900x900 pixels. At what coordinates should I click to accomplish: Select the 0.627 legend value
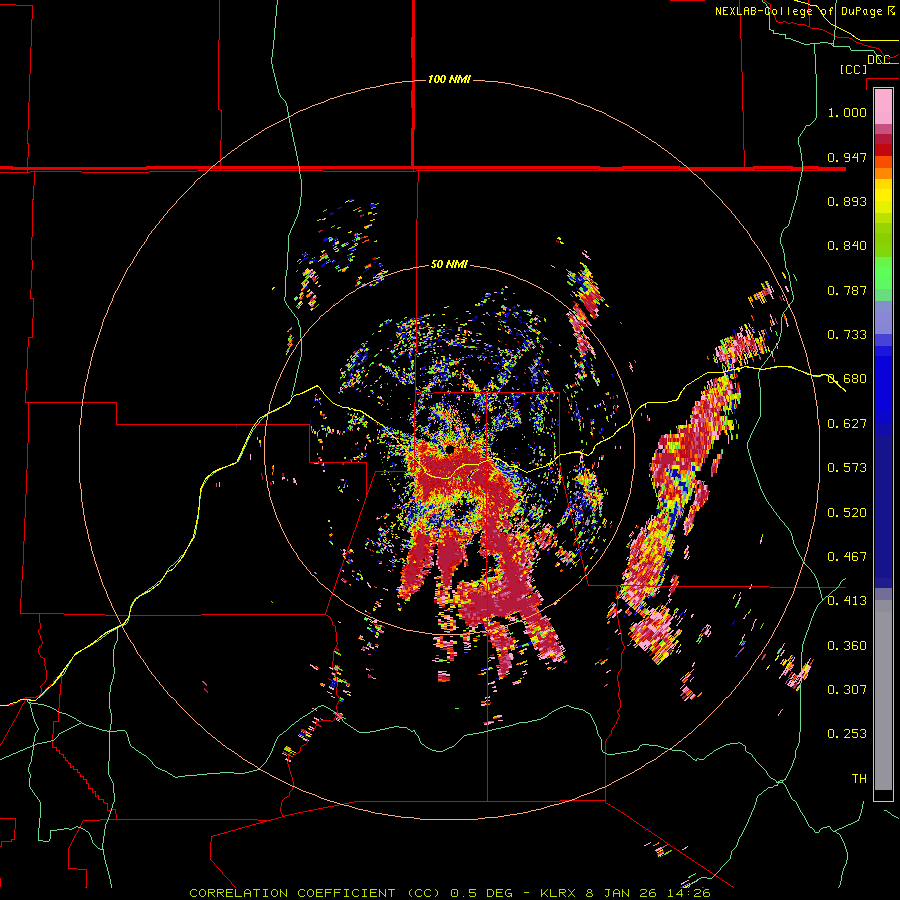(x=847, y=424)
